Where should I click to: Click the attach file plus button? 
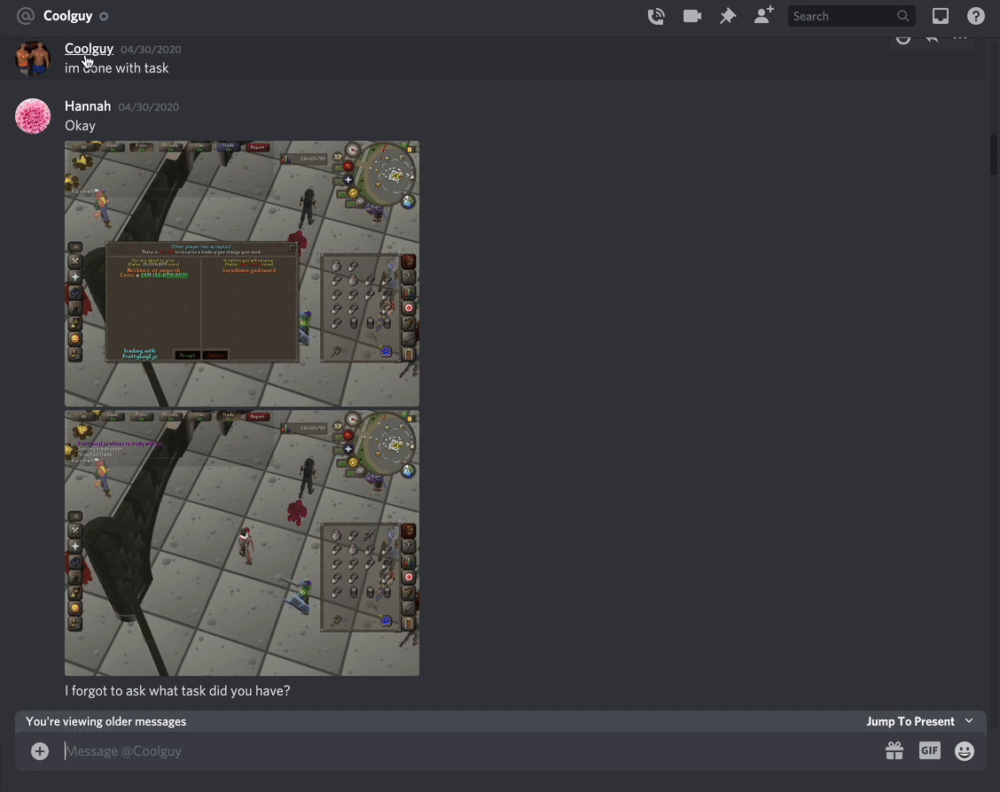coord(40,751)
